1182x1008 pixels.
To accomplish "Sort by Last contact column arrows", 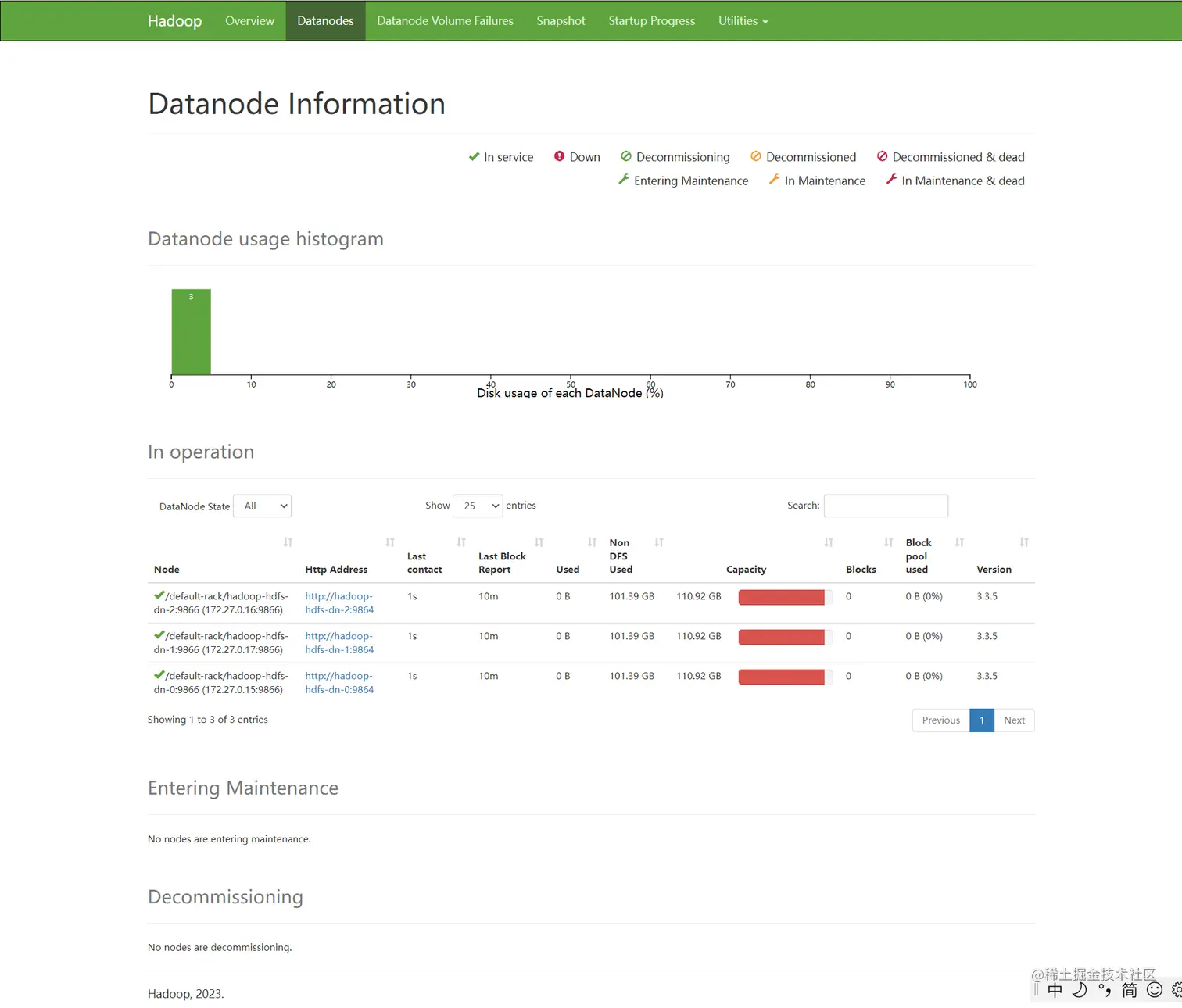I will pyautogui.click(x=461, y=542).
